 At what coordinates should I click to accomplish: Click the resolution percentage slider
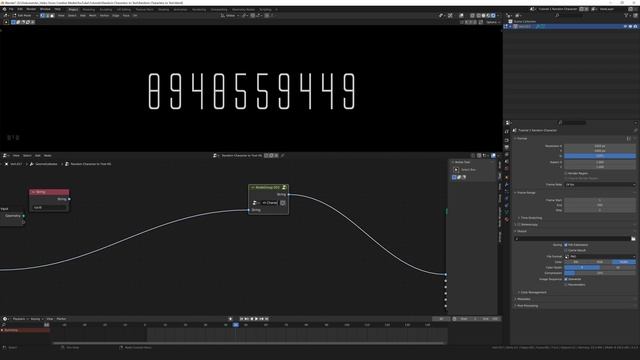point(600,156)
